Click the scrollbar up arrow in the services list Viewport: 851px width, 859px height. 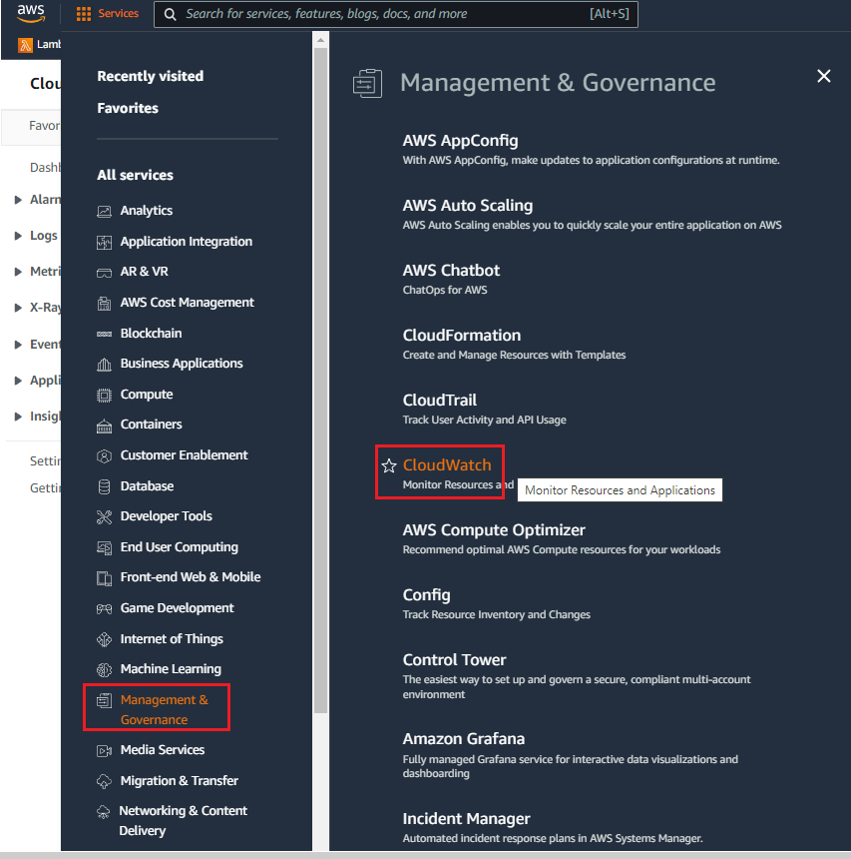[320, 40]
